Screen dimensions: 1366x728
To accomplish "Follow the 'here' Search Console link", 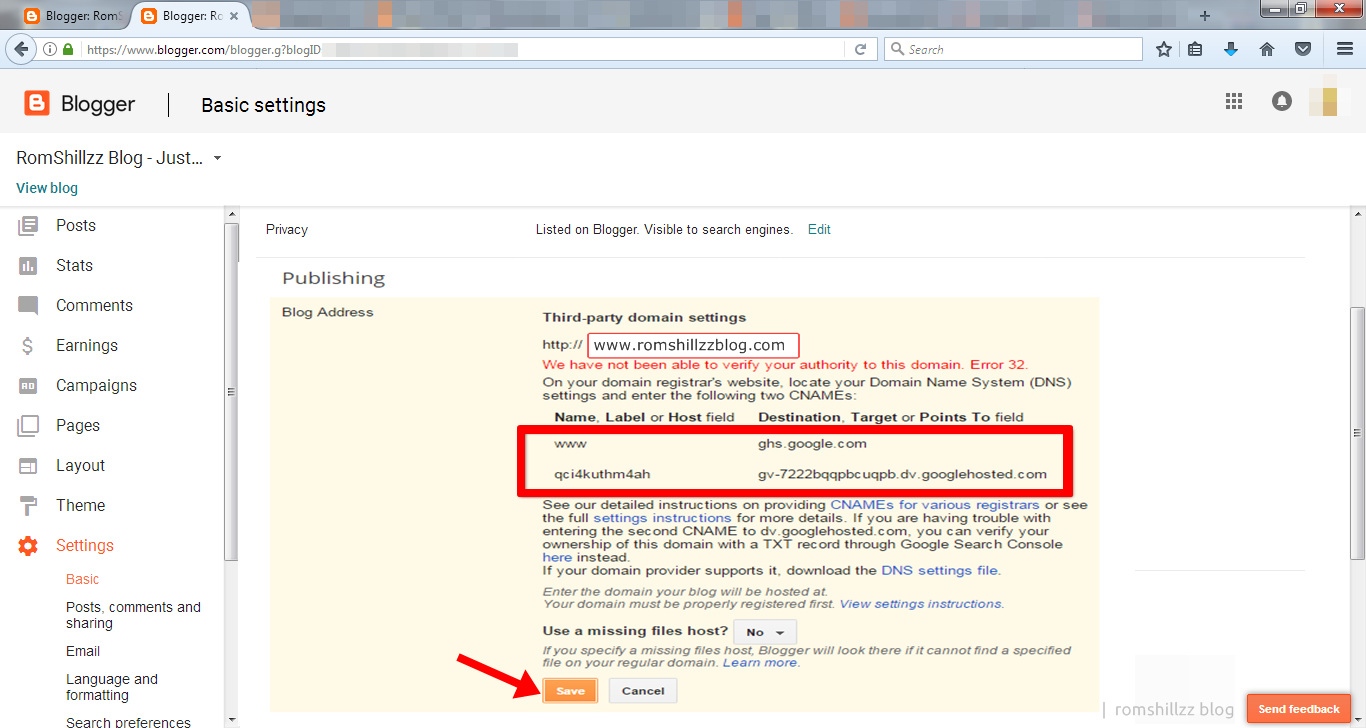I will coord(557,557).
